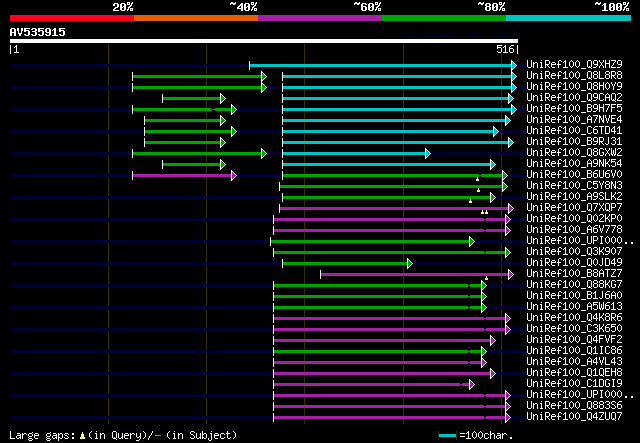Select the UniRef100_C3K650 label

pyautogui.click(x=574, y=329)
